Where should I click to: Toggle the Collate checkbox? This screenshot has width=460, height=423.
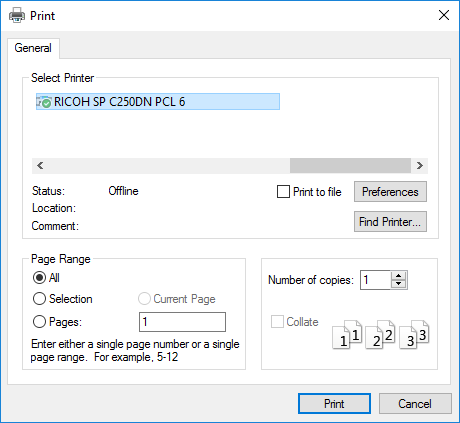(x=277, y=322)
